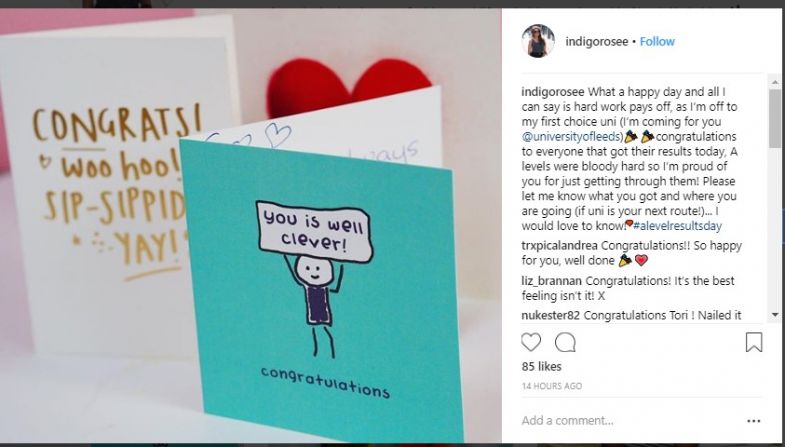This screenshot has height=447, width=785.
Task: Like the post with heart icon
Action: (x=531, y=342)
